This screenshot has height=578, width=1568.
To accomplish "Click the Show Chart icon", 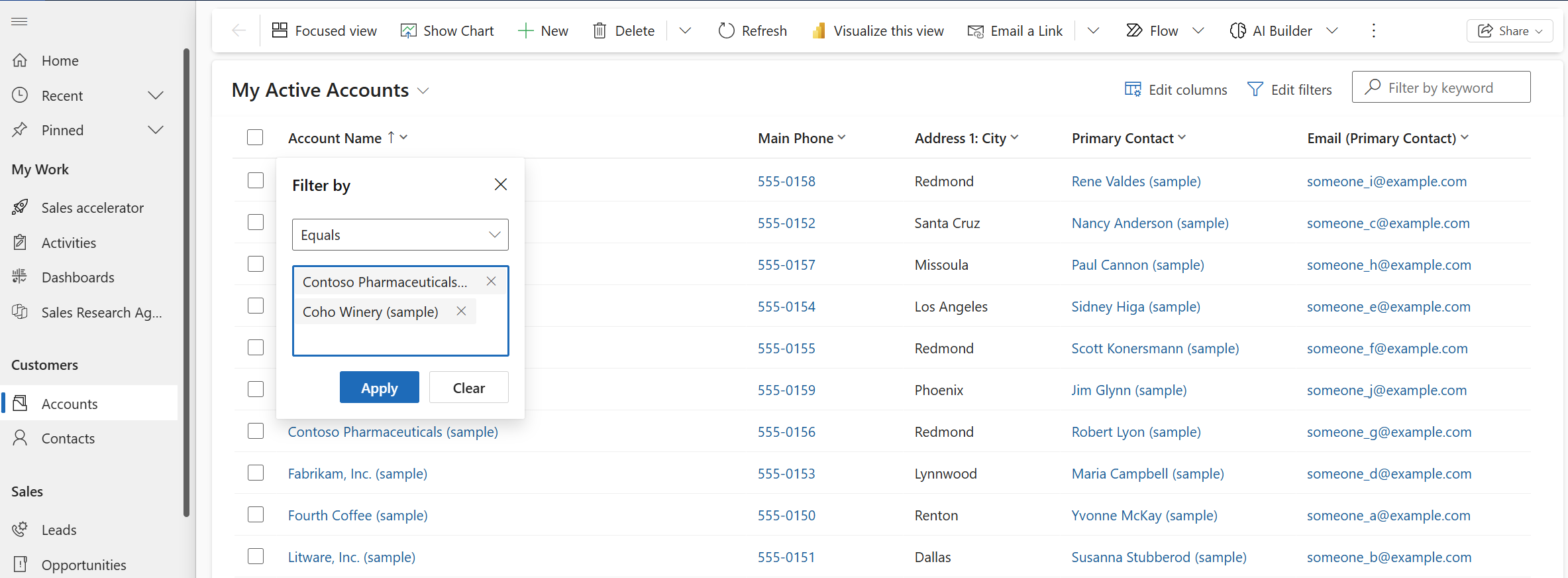I will (408, 30).
